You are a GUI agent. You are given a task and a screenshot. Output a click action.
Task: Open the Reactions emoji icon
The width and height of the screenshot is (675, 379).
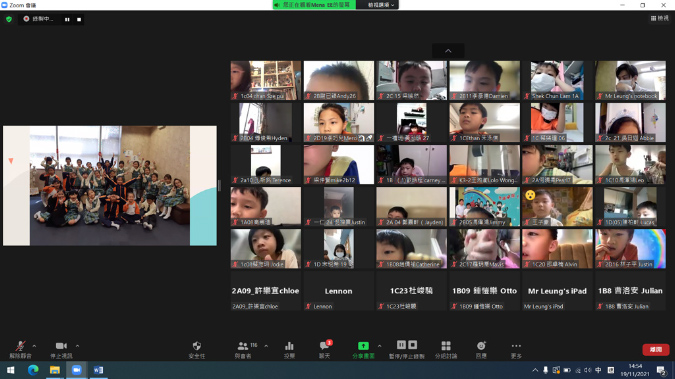tap(481, 350)
